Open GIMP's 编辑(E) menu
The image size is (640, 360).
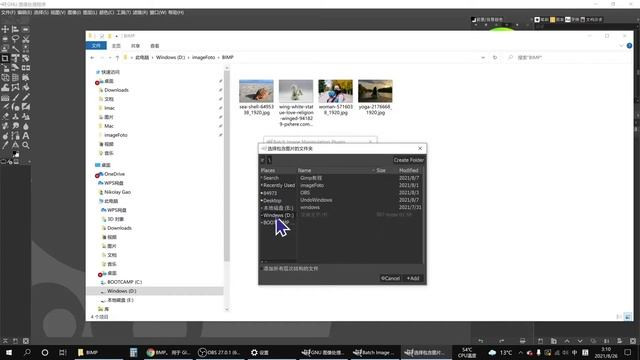coord(24,13)
